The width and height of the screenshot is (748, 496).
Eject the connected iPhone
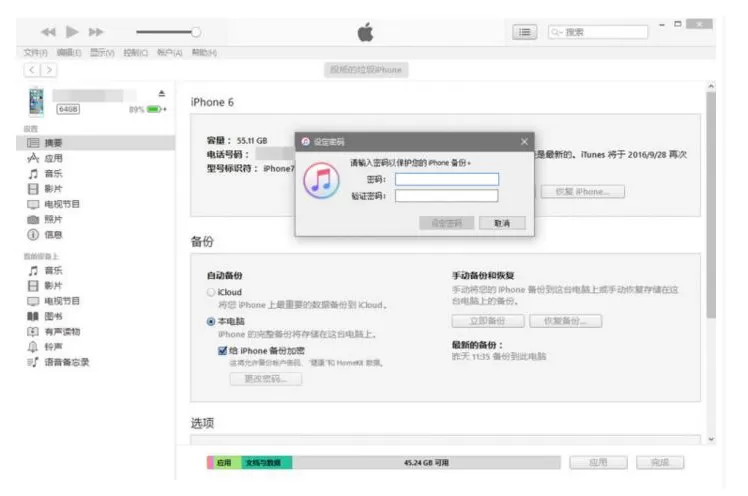coord(162,93)
